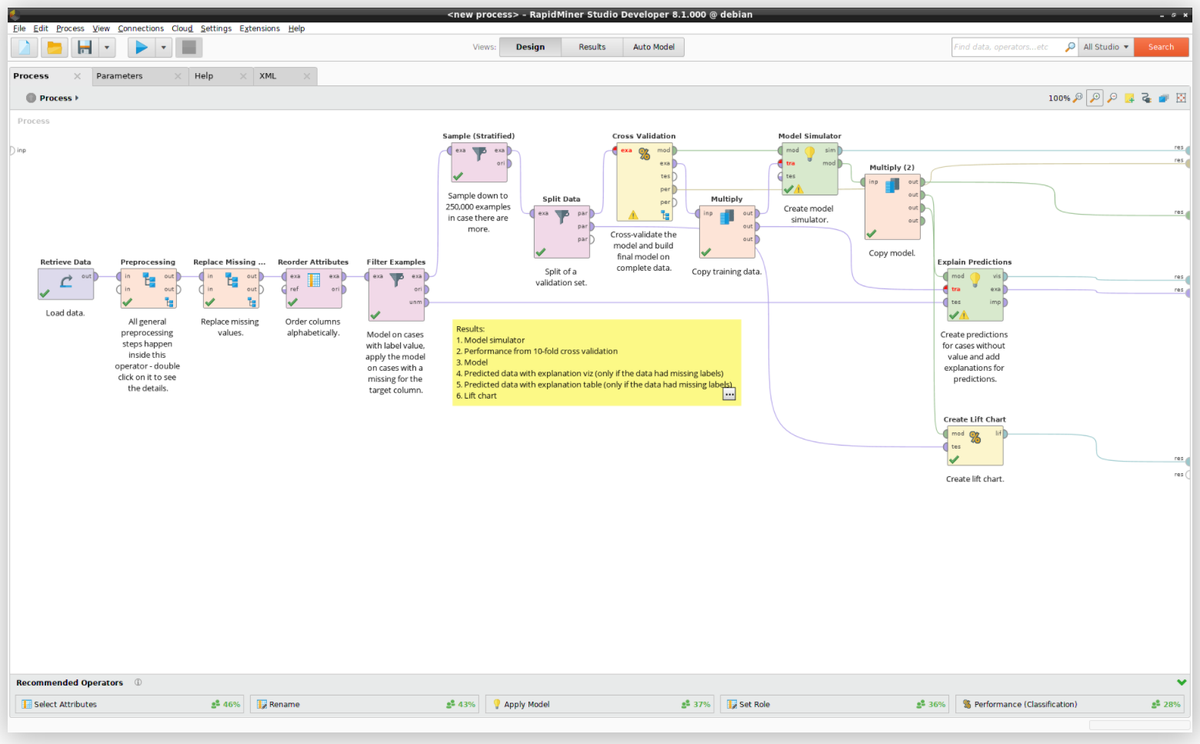Select the Cross Validation operator
This screenshot has height=744, width=1200.
[x=644, y=182]
